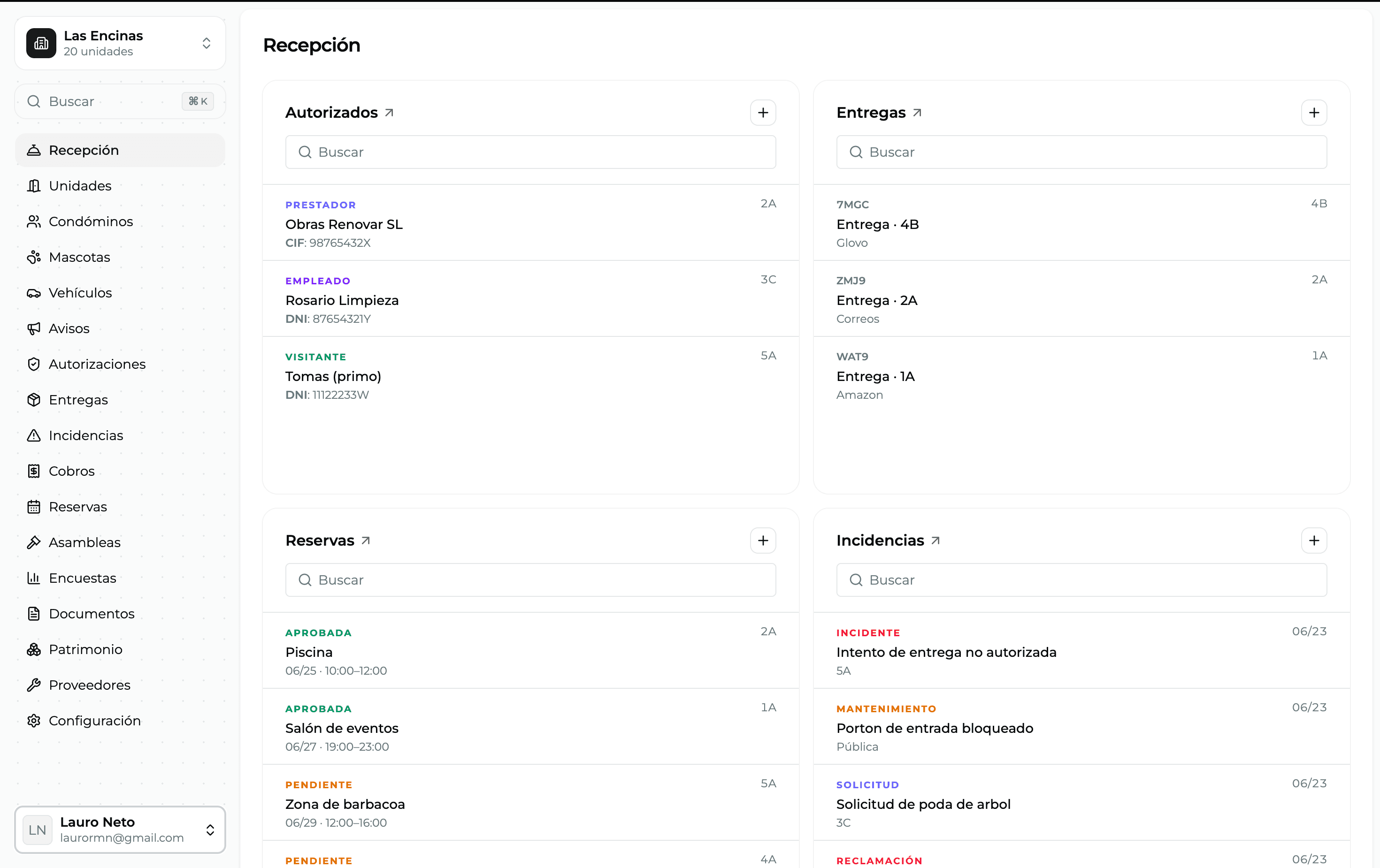
Task: Open the Entrega · 2A Correos delivery
Action: [x=1081, y=299]
